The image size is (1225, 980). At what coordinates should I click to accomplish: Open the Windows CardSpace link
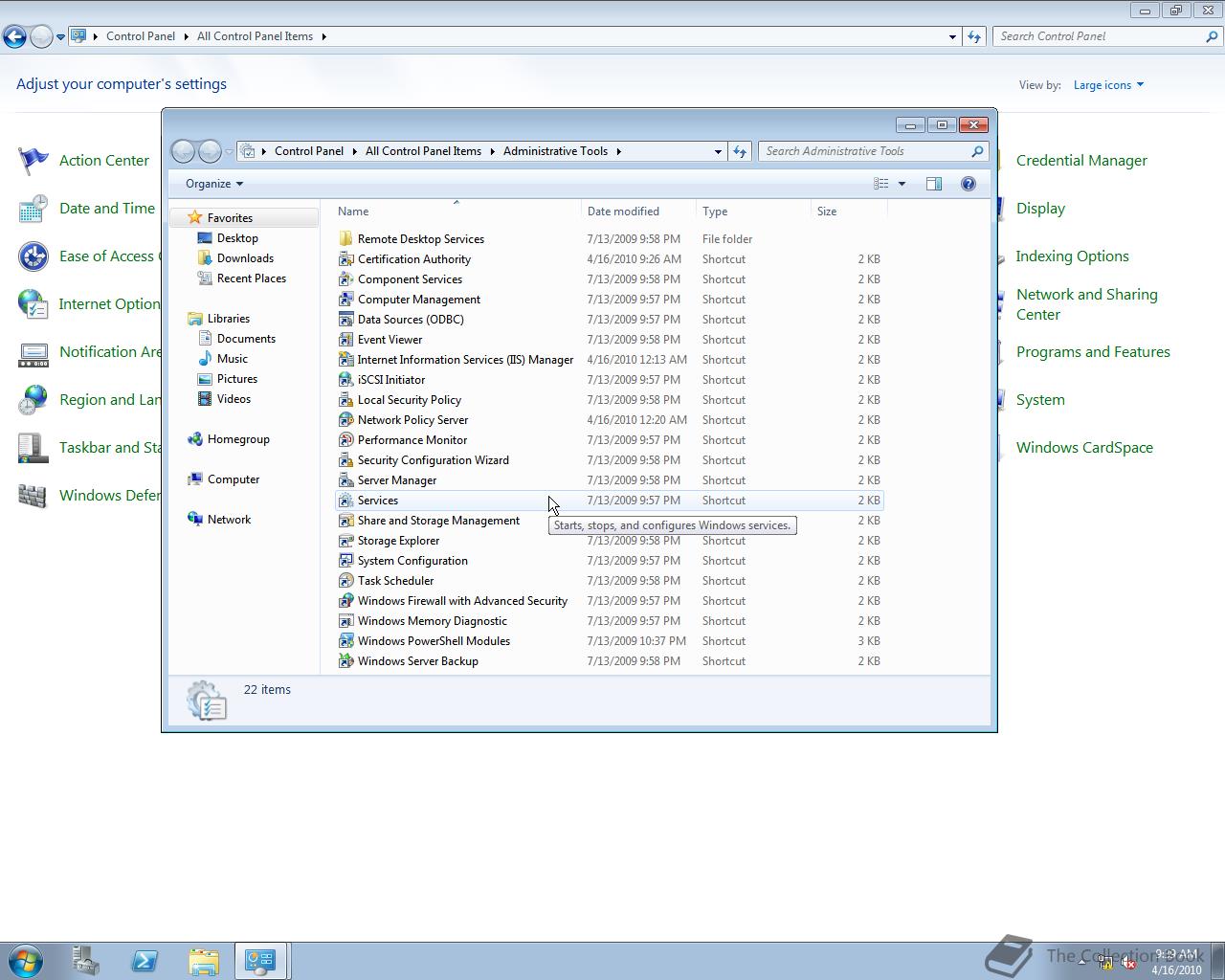[x=1084, y=448]
